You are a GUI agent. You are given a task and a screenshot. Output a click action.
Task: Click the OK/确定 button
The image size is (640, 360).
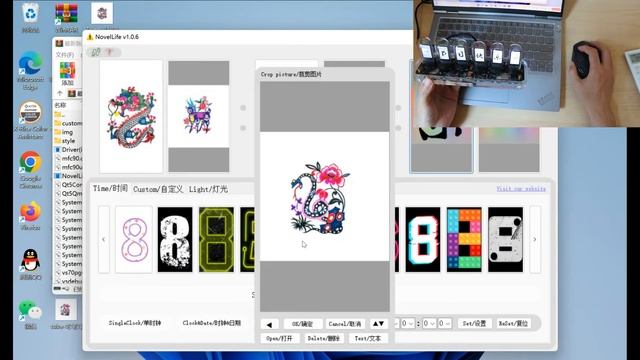tap(302, 324)
